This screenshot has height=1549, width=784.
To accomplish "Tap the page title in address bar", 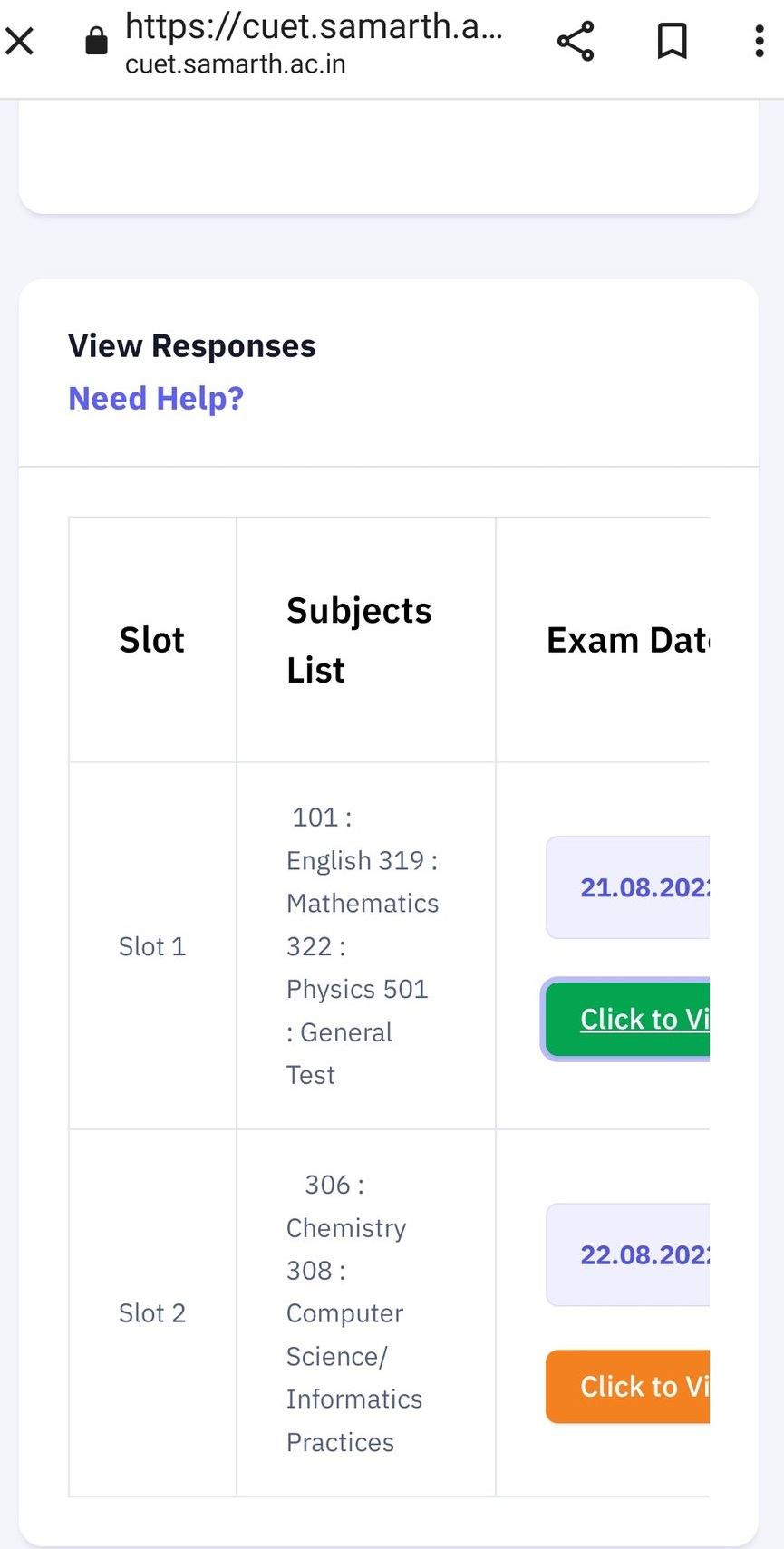I will [x=313, y=27].
